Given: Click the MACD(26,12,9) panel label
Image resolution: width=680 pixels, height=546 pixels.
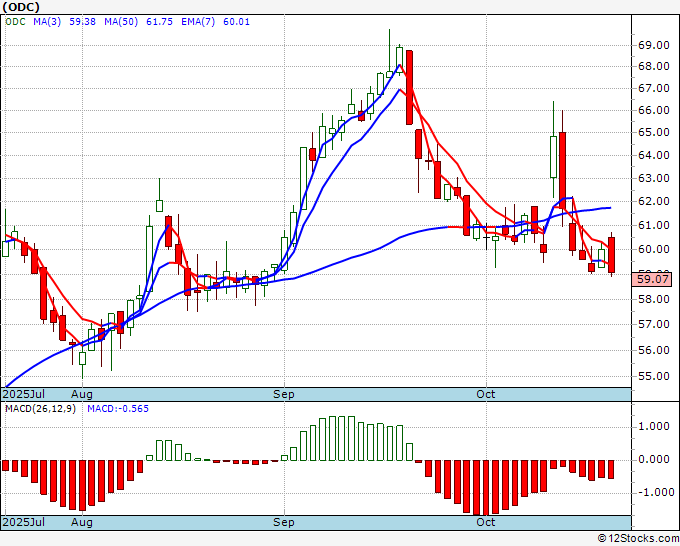Looking at the screenshot, I should [40, 409].
